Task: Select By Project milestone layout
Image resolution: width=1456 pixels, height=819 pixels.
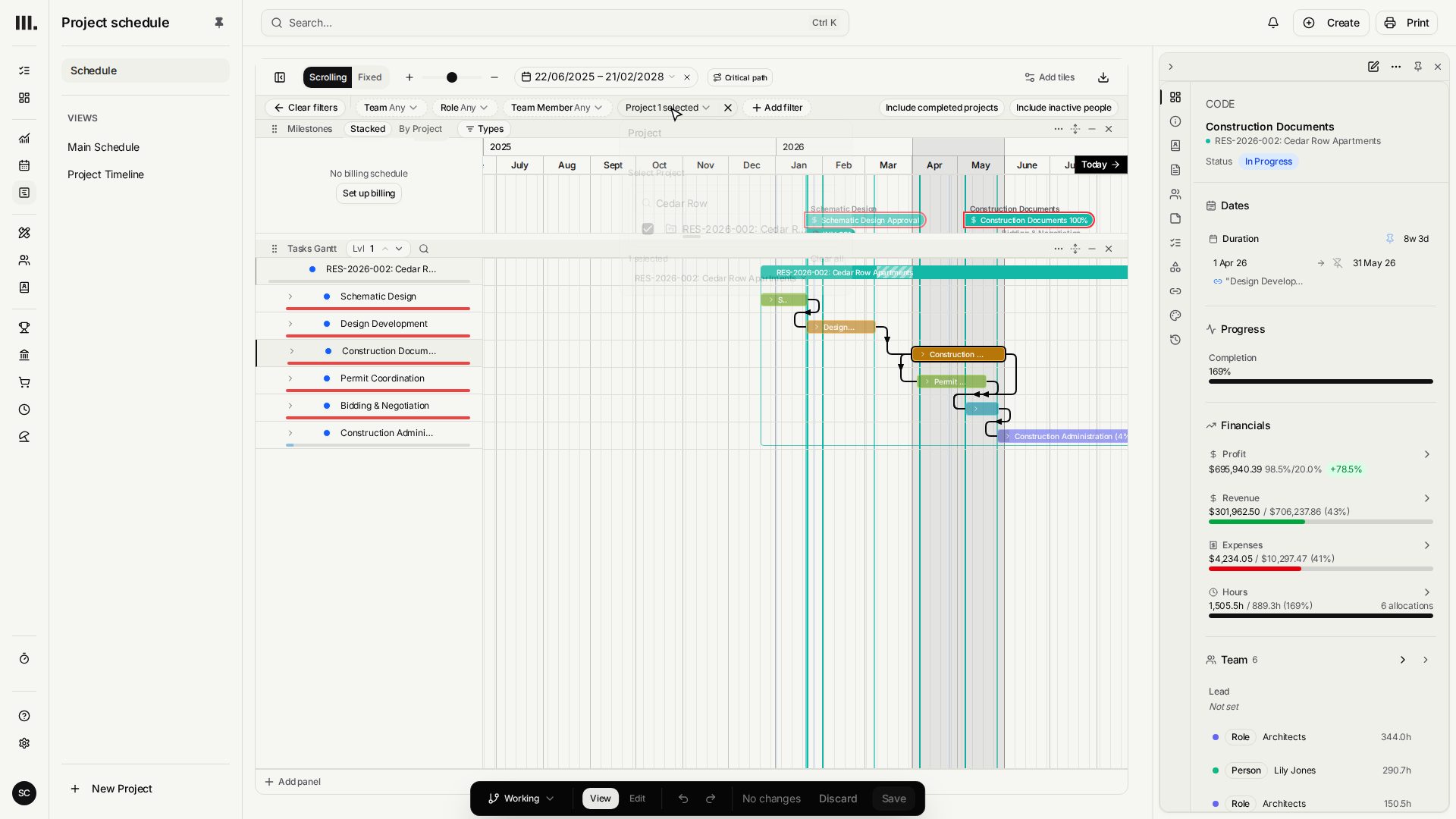Action: click(420, 129)
